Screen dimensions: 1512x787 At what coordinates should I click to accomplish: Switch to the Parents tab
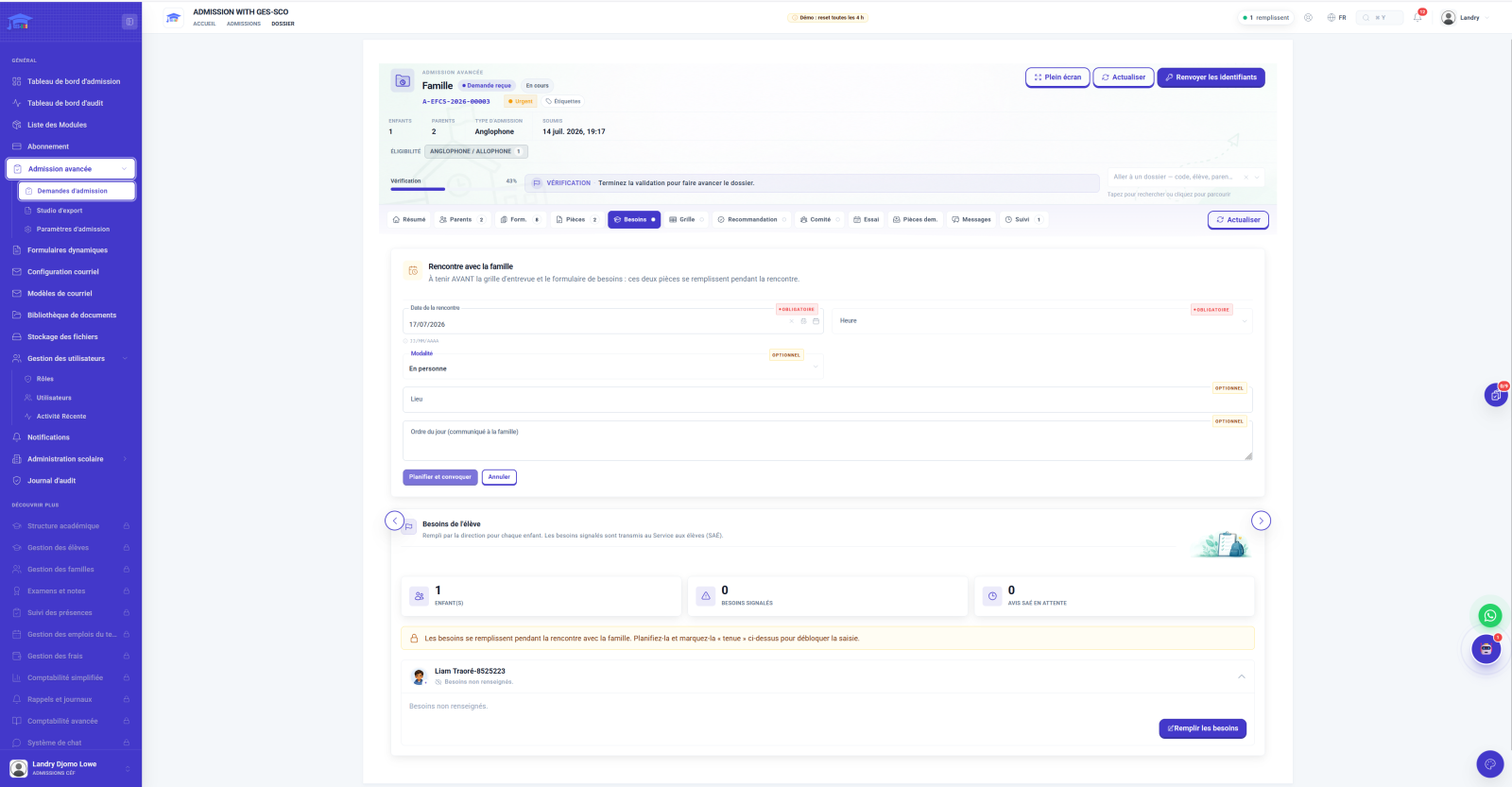pyautogui.click(x=461, y=219)
